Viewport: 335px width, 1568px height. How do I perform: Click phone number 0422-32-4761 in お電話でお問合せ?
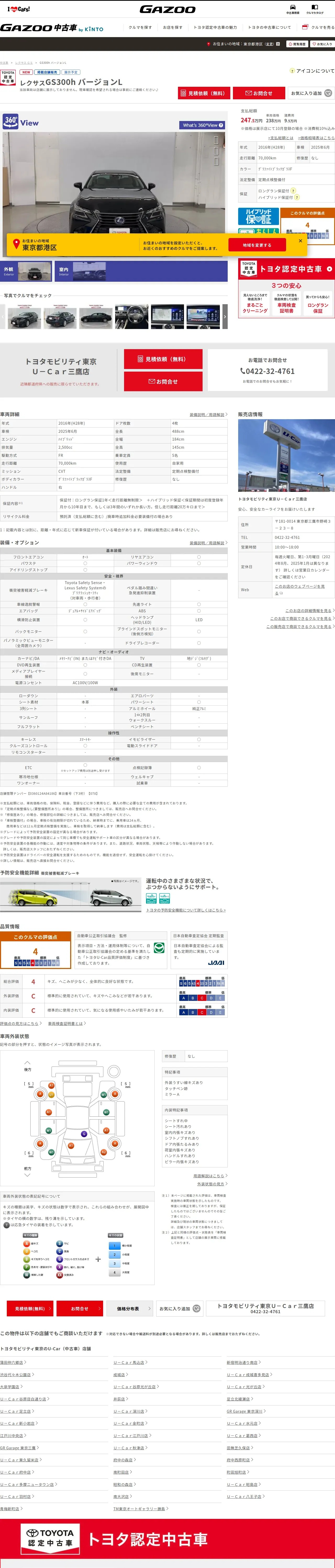coord(267,371)
